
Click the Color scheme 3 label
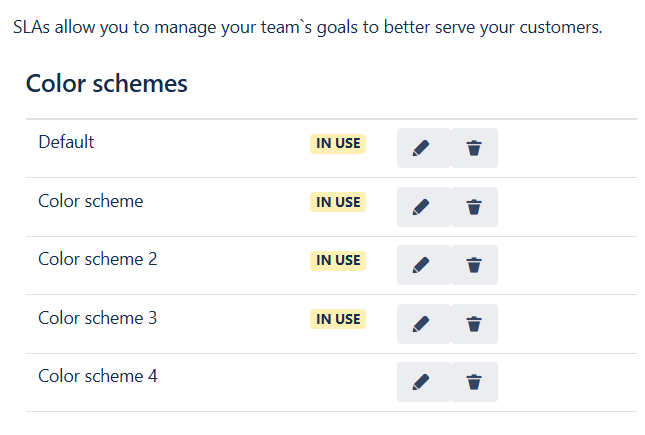coord(98,318)
